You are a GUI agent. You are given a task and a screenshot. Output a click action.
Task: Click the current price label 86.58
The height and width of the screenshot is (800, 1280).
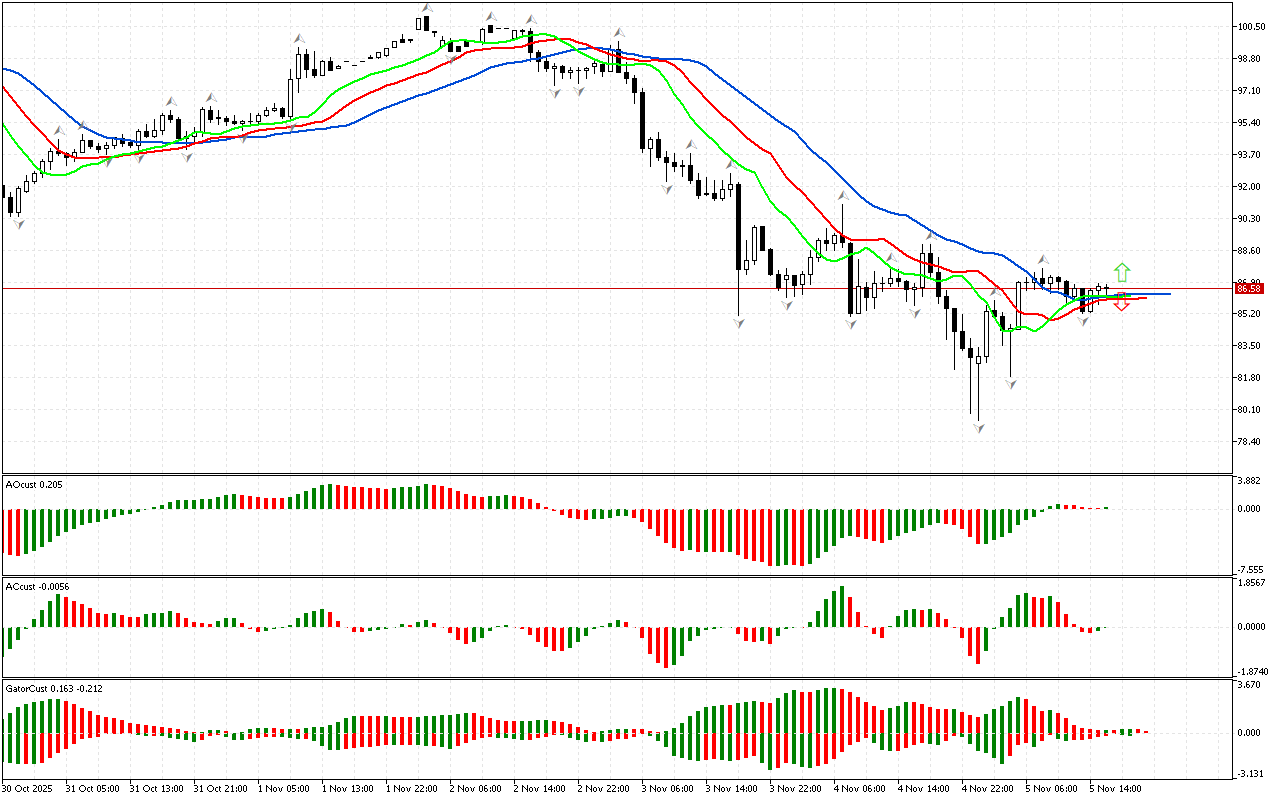point(1247,288)
